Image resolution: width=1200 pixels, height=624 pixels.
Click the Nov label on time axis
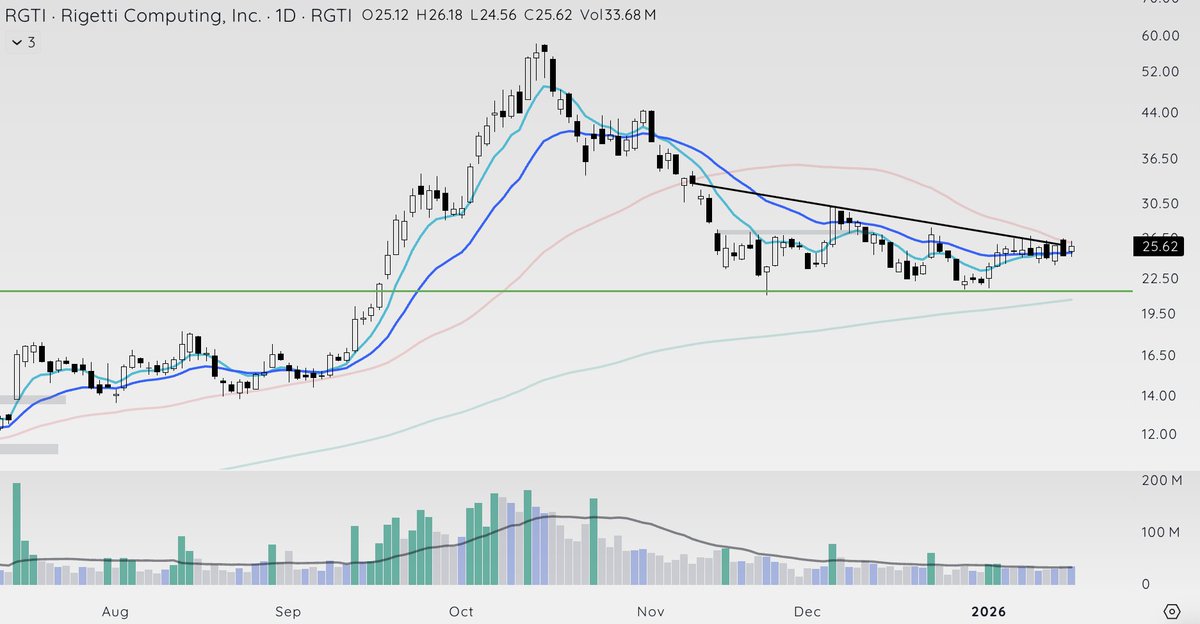click(x=650, y=610)
